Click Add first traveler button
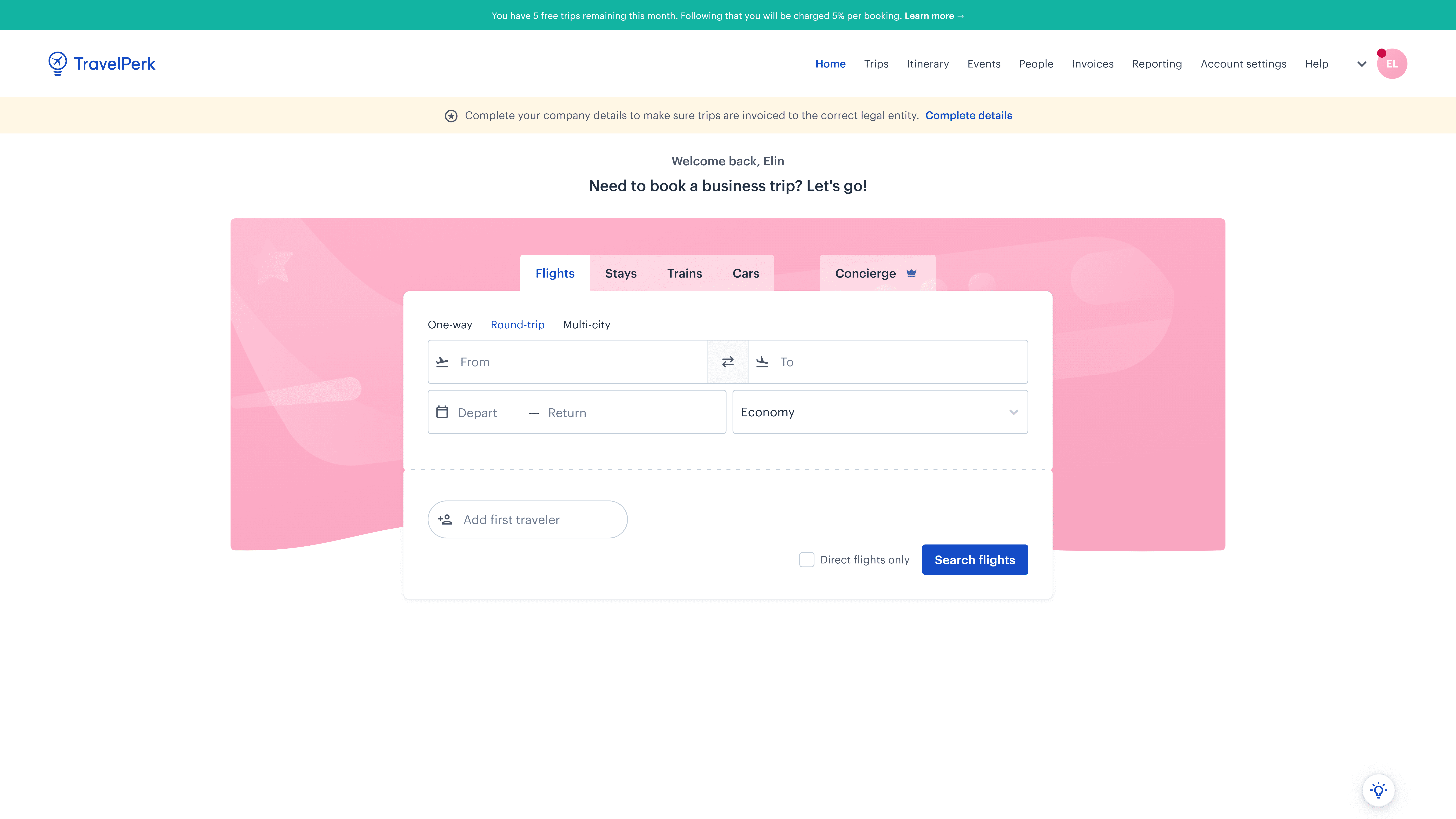The image size is (1456, 819). coord(527,519)
